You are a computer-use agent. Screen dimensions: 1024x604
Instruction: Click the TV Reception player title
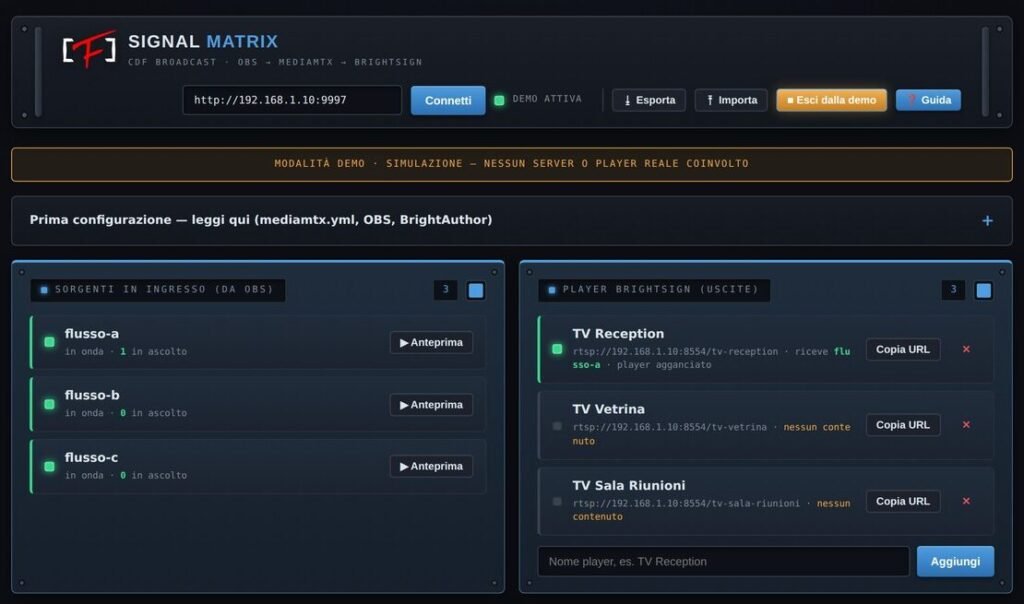pyautogui.click(x=618, y=334)
